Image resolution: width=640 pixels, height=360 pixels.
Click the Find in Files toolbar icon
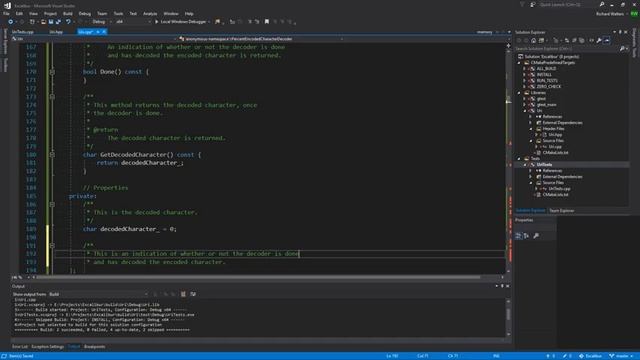pyautogui.click(x=218, y=22)
